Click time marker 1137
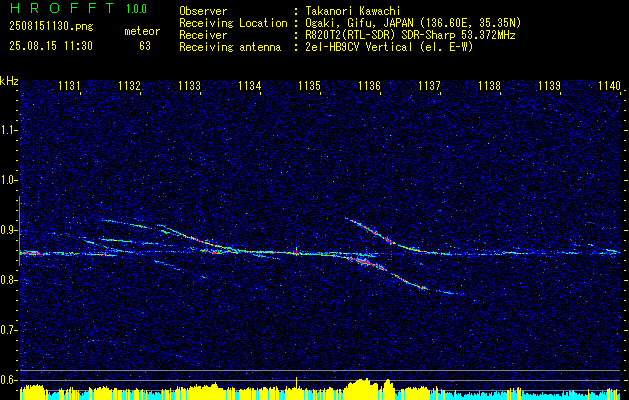629x400 pixels. 429,85
